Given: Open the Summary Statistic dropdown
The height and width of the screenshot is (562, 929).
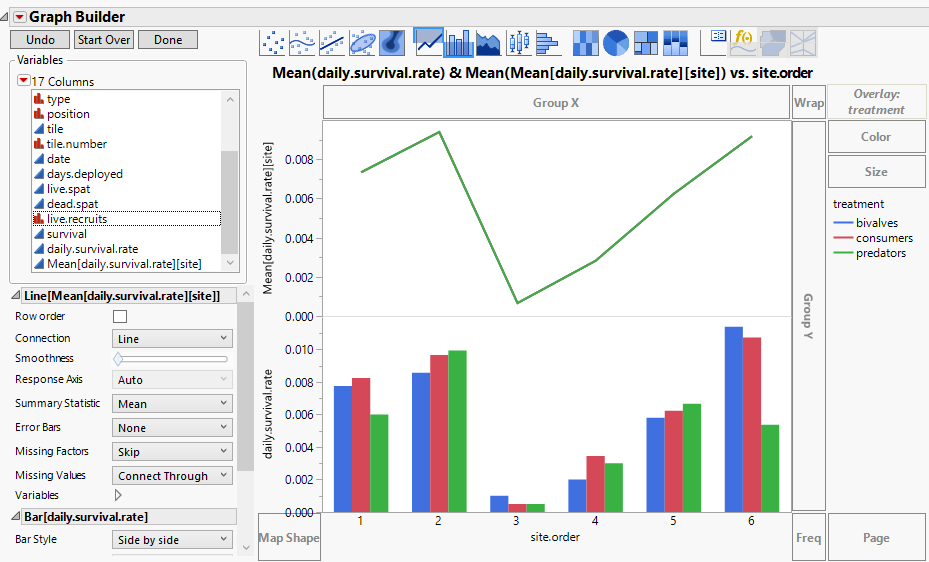Looking at the screenshot, I should [x=172, y=404].
